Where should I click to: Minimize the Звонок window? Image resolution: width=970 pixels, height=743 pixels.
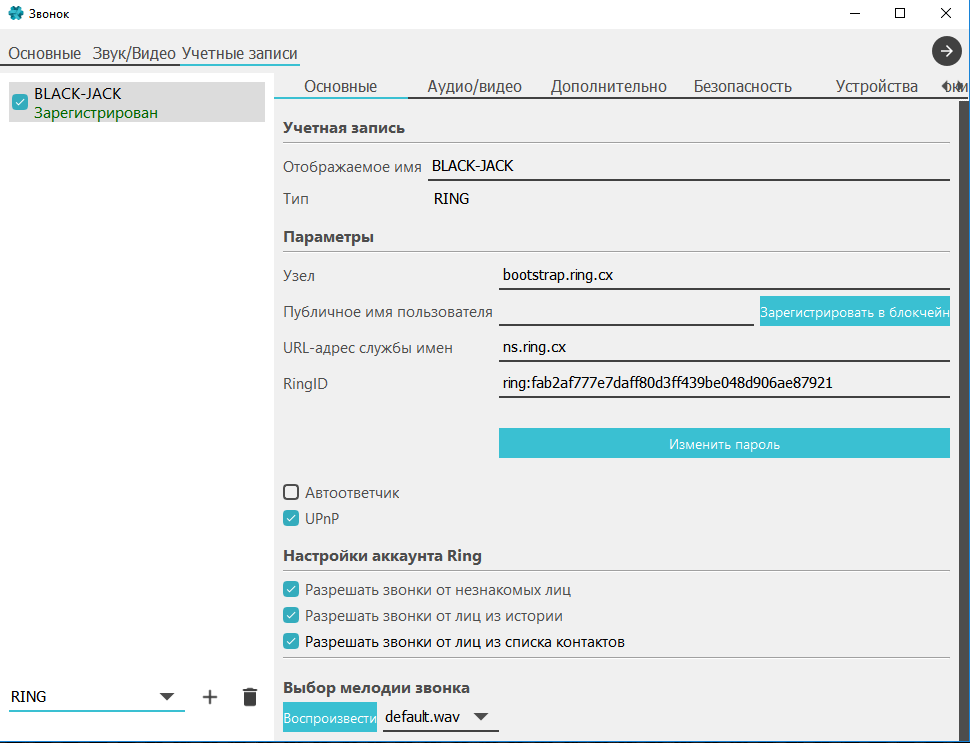(x=855, y=13)
